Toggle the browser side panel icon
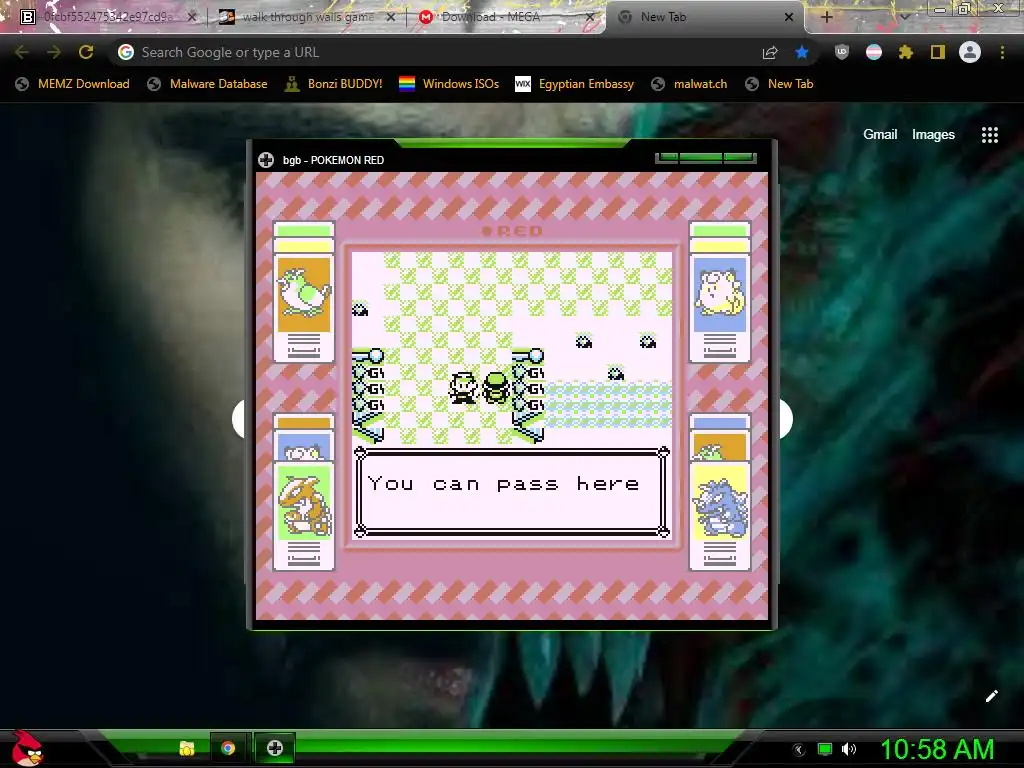1024x768 pixels. (x=938, y=52)
